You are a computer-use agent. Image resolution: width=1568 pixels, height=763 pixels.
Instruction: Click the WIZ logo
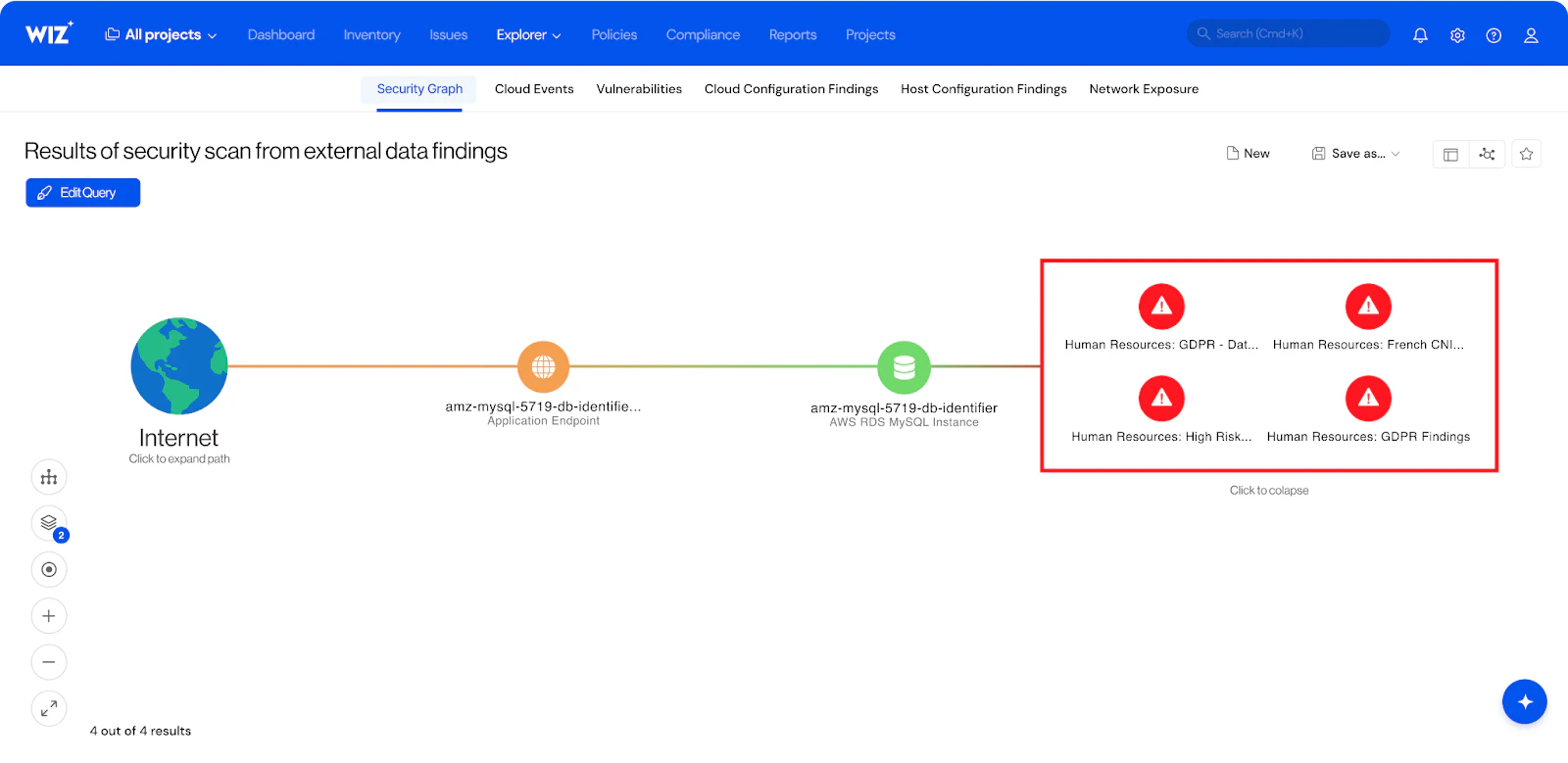point(49,33)
